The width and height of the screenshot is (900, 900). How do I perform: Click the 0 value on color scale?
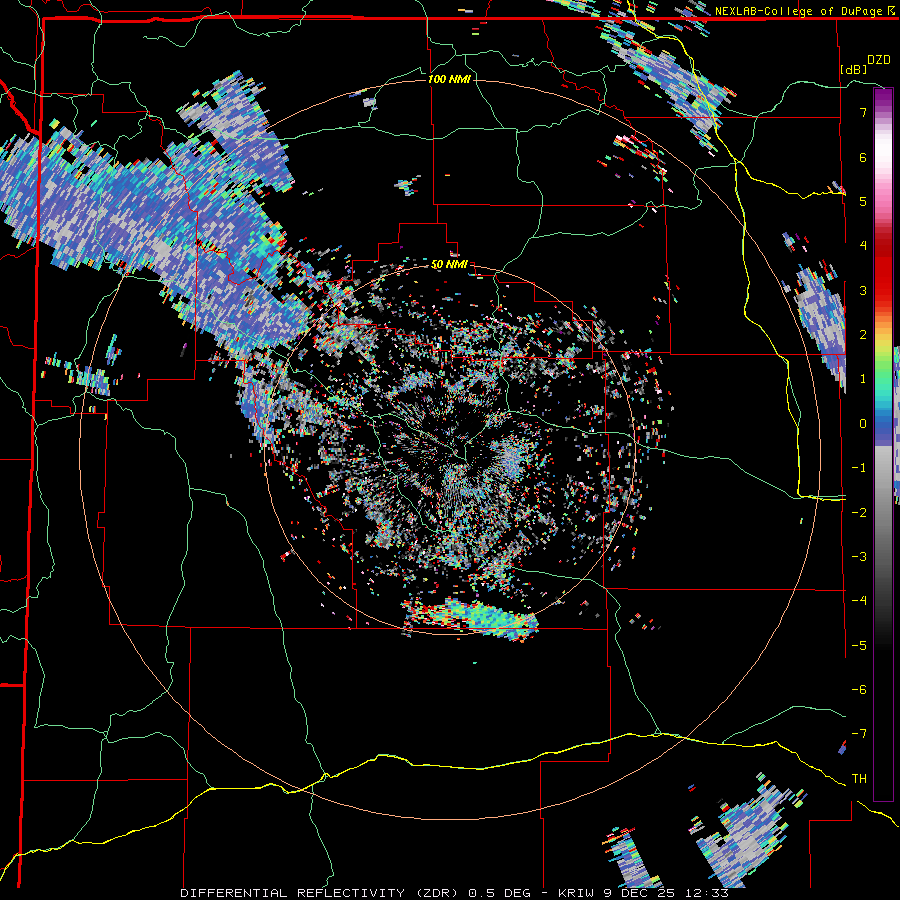point(862,424)
